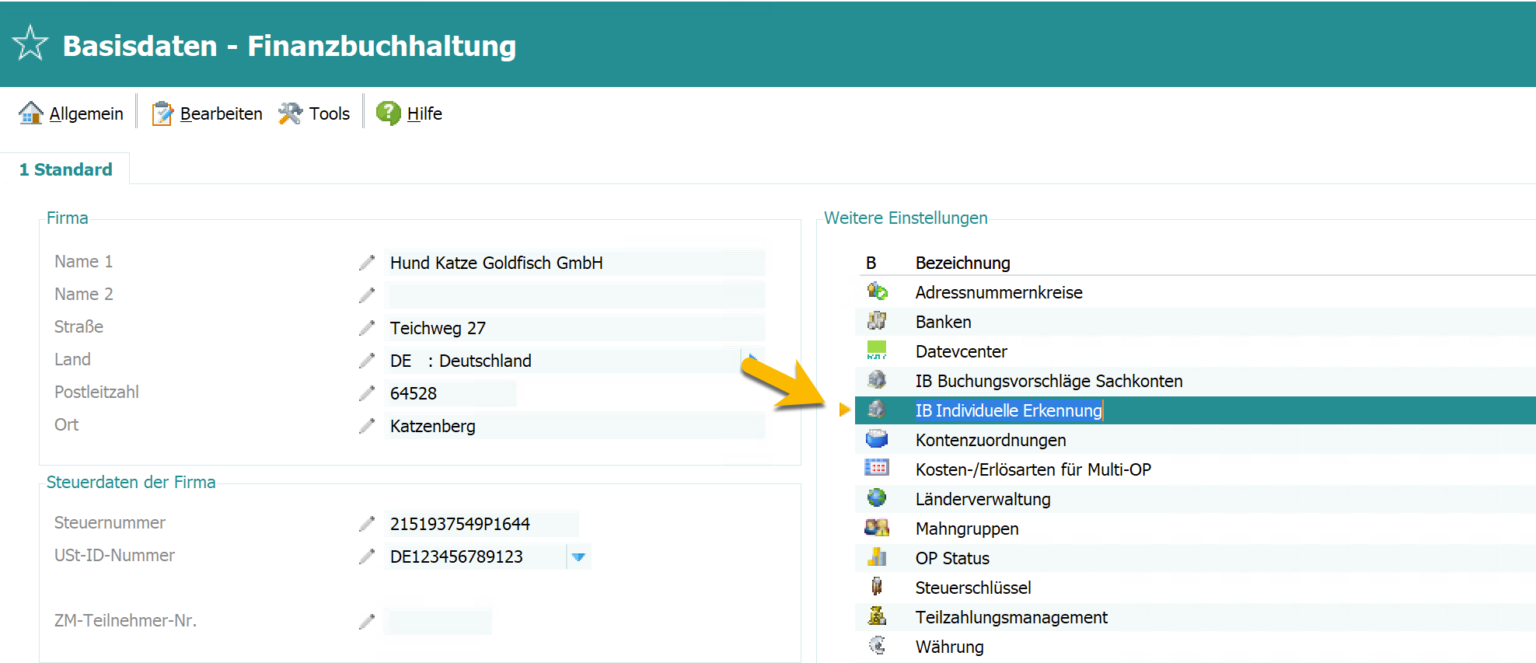Click edit pencil next to Name 1
Viewport: 1536px width, 663px height.
click(x=367, y=263)
